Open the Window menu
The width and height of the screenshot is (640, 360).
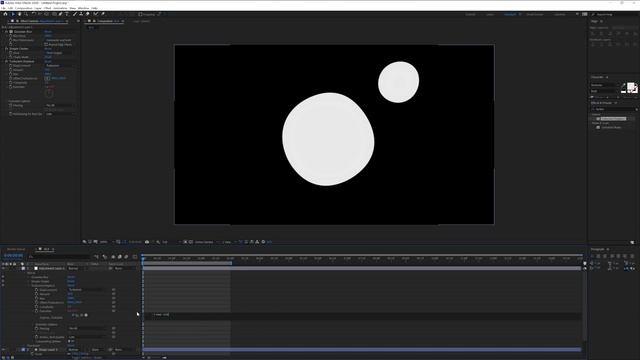click(83, 8)
